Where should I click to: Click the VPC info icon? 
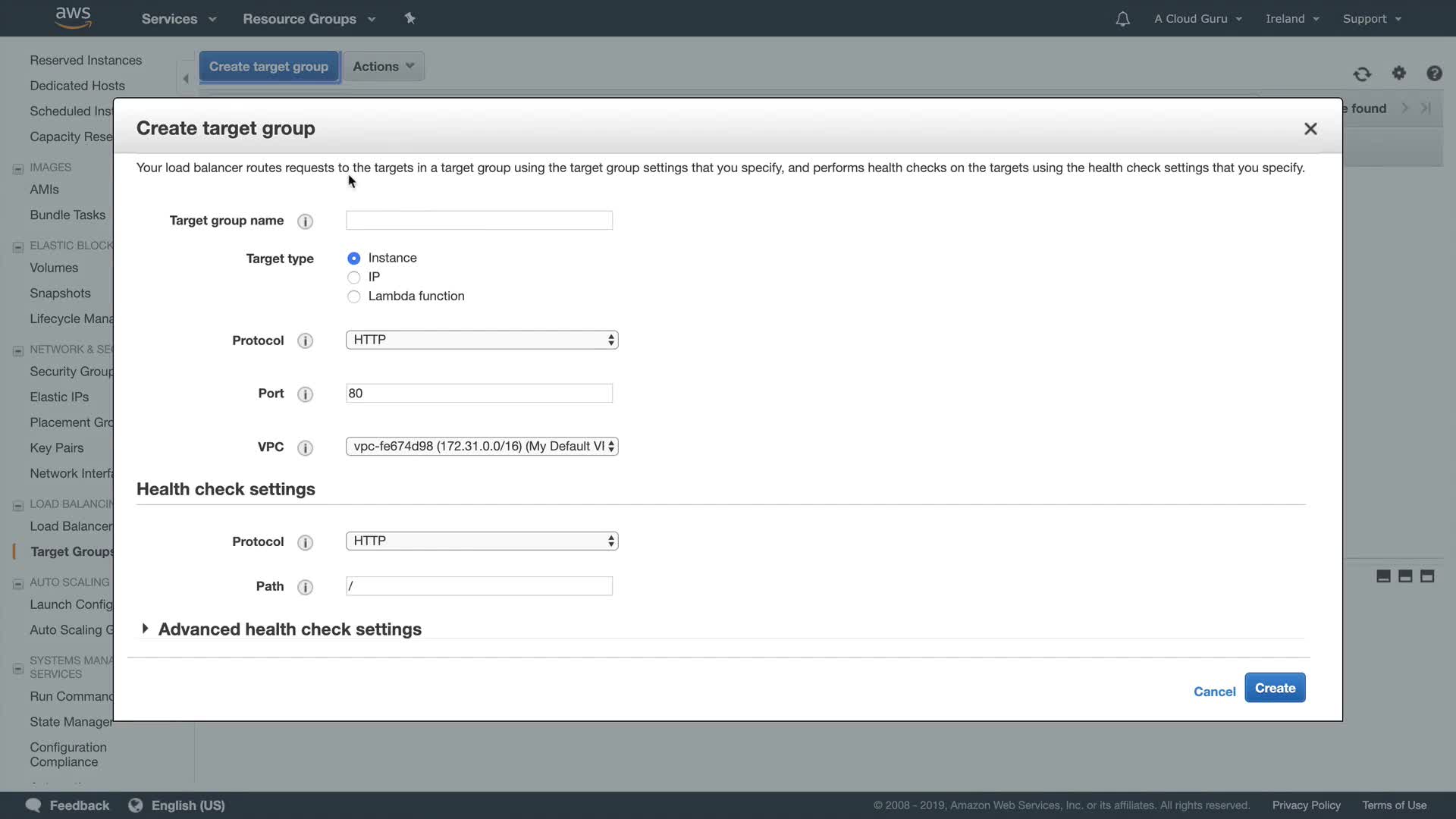pos(305,448)
